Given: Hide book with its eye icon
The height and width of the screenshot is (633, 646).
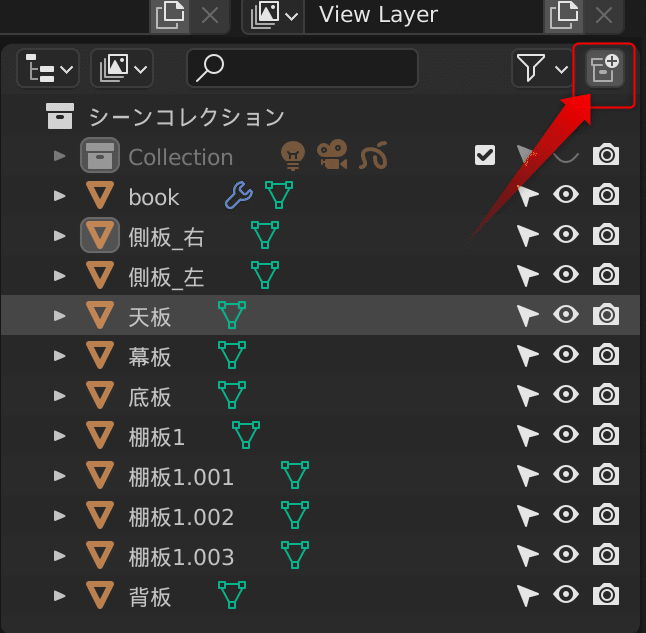Looking at the screenshot, I should click(566, 194).
